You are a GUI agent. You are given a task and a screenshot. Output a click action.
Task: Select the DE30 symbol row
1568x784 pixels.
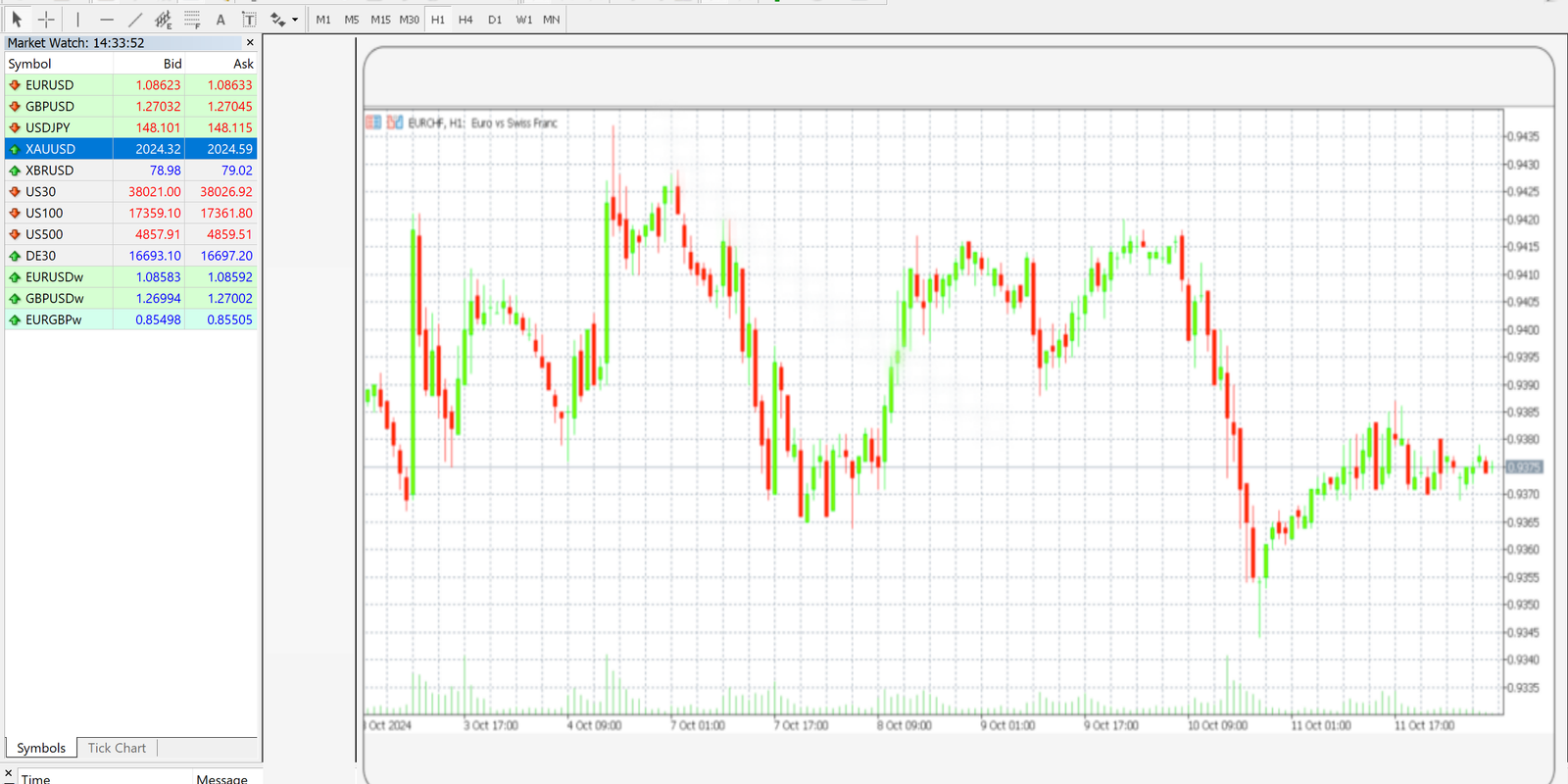pos(131,256)
